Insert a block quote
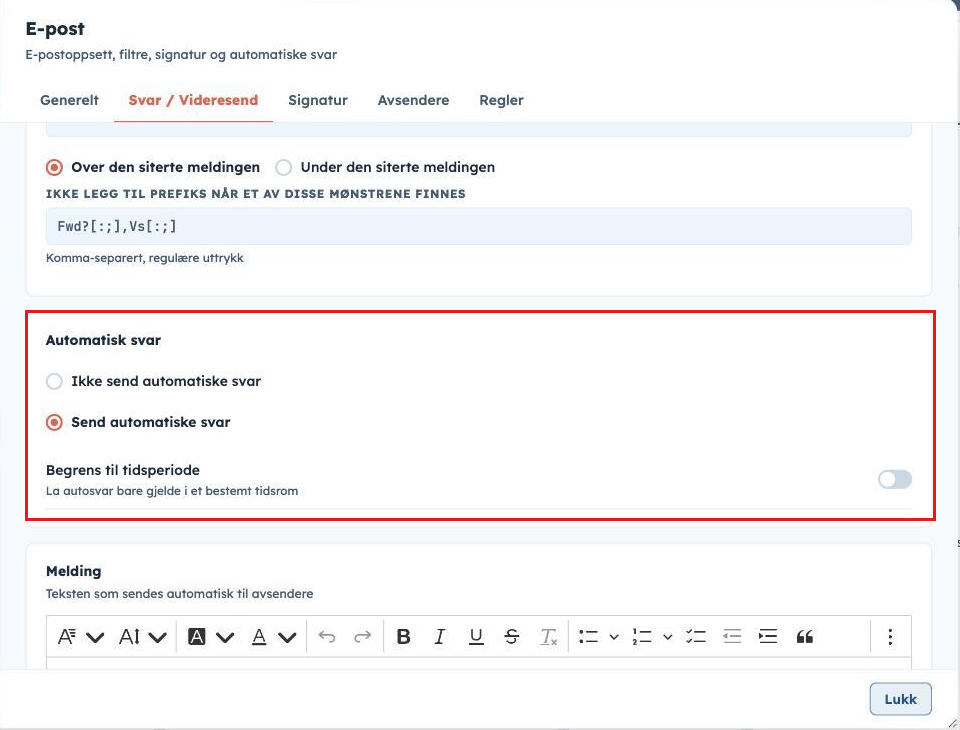Screen dimensions: 960x730 tap(804, 637)
